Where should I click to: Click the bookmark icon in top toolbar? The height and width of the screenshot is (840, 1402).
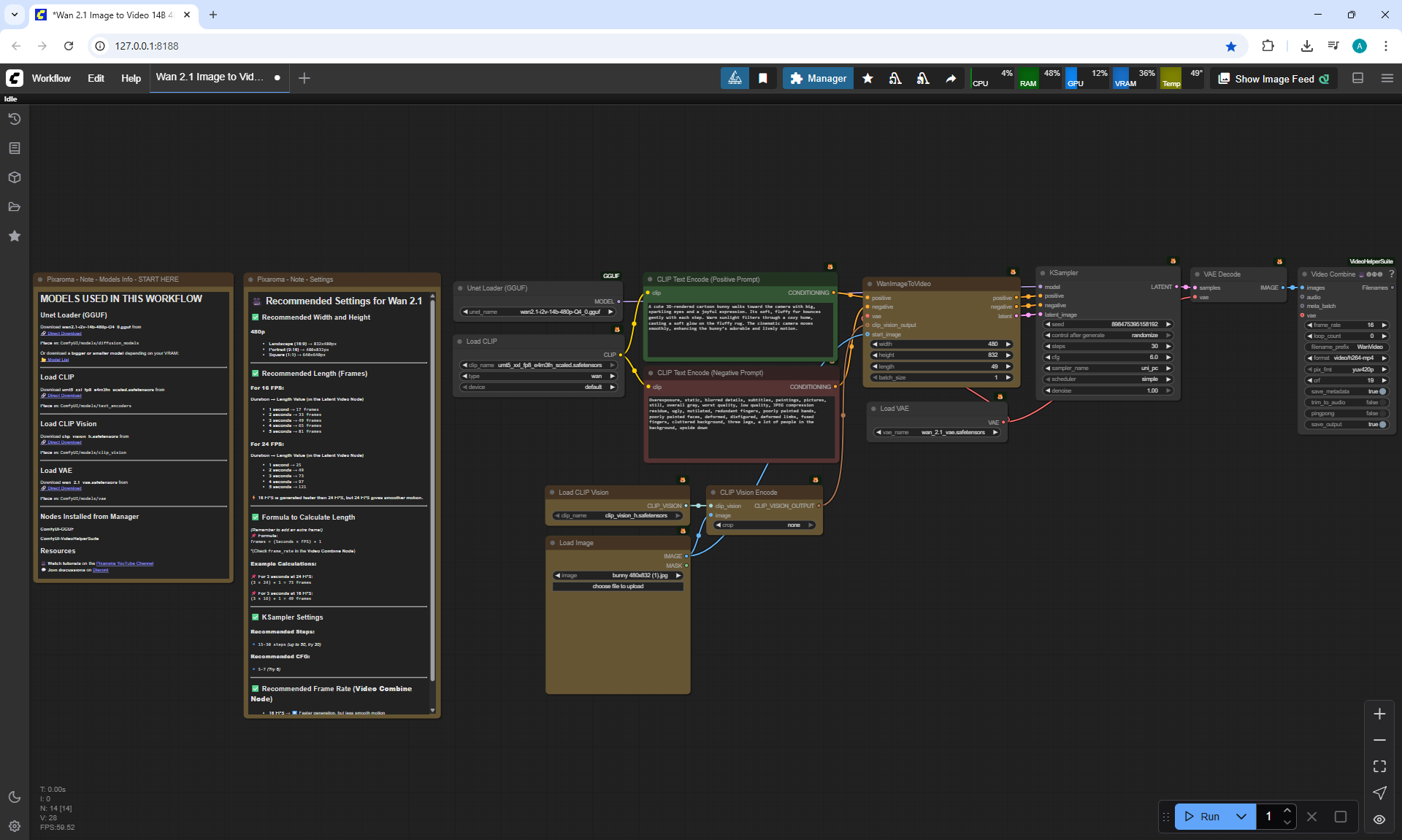[763, 78]
